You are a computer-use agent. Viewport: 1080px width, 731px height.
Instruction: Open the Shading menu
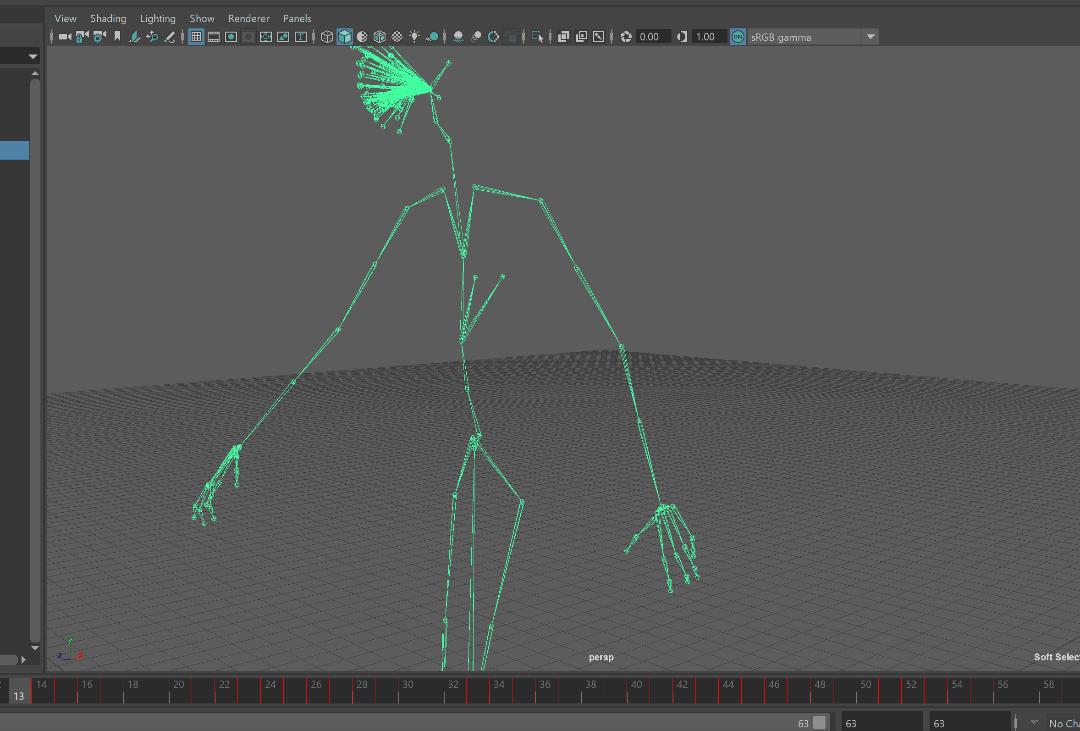click(107, 18)
